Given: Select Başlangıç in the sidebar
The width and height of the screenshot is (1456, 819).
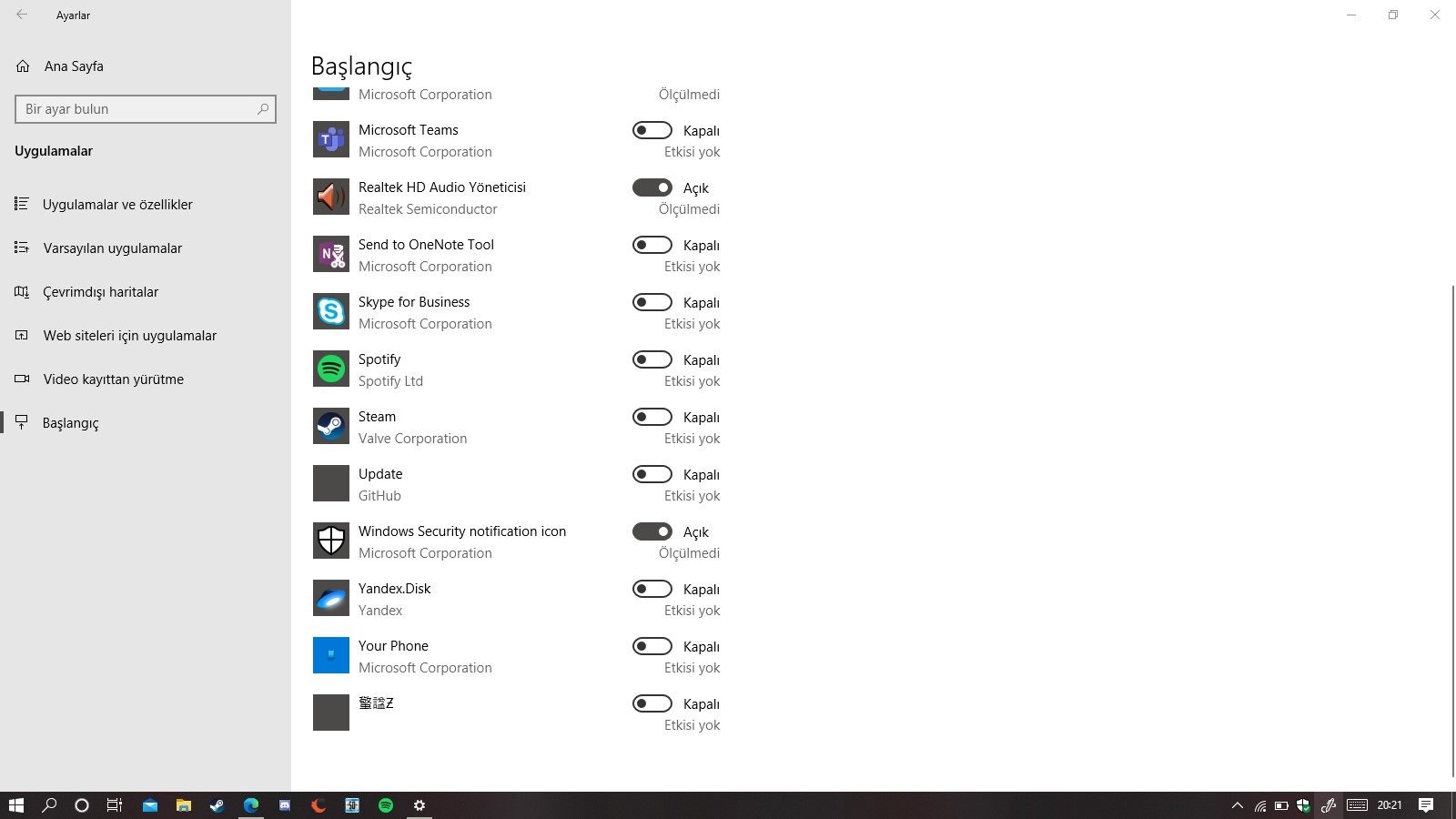Looking at the screenshot, I should click(x=146, y=423).
